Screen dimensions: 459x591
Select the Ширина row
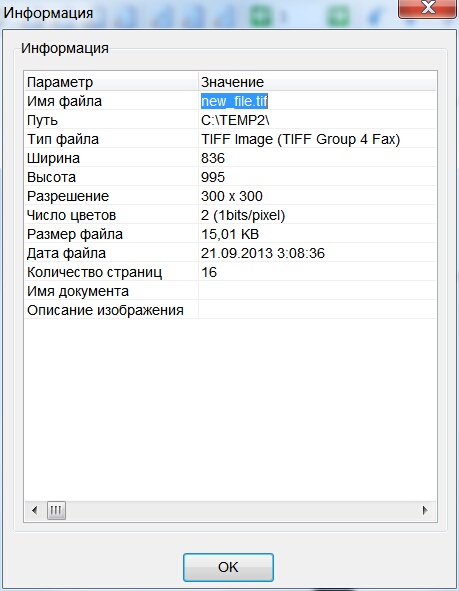click(230, 158)
